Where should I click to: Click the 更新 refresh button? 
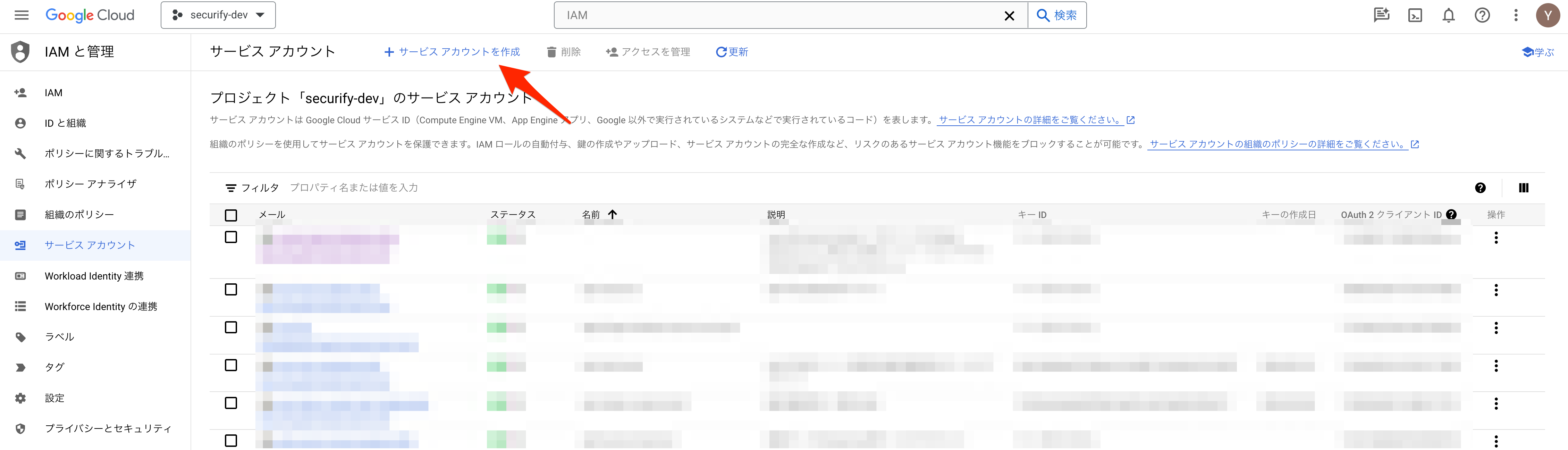(x=732, y=52)
